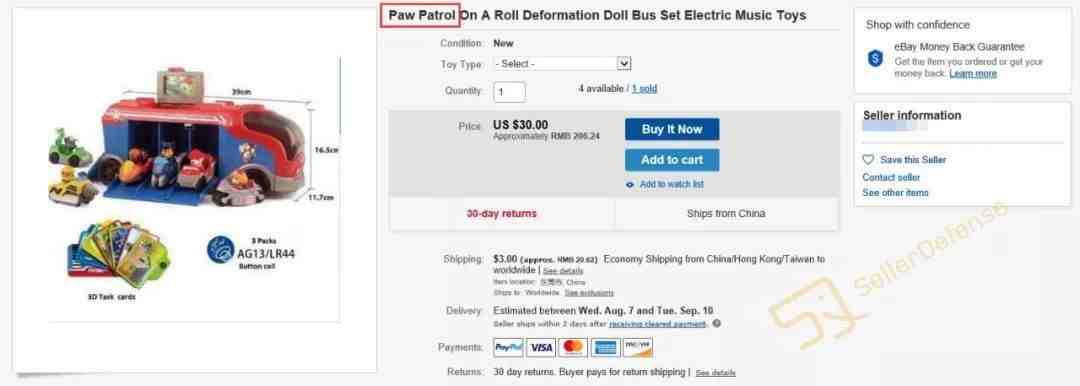Viewport: 1080px width, 386px height.
Task: Click the eye icon next to Add to watch list
Action: 630,185
